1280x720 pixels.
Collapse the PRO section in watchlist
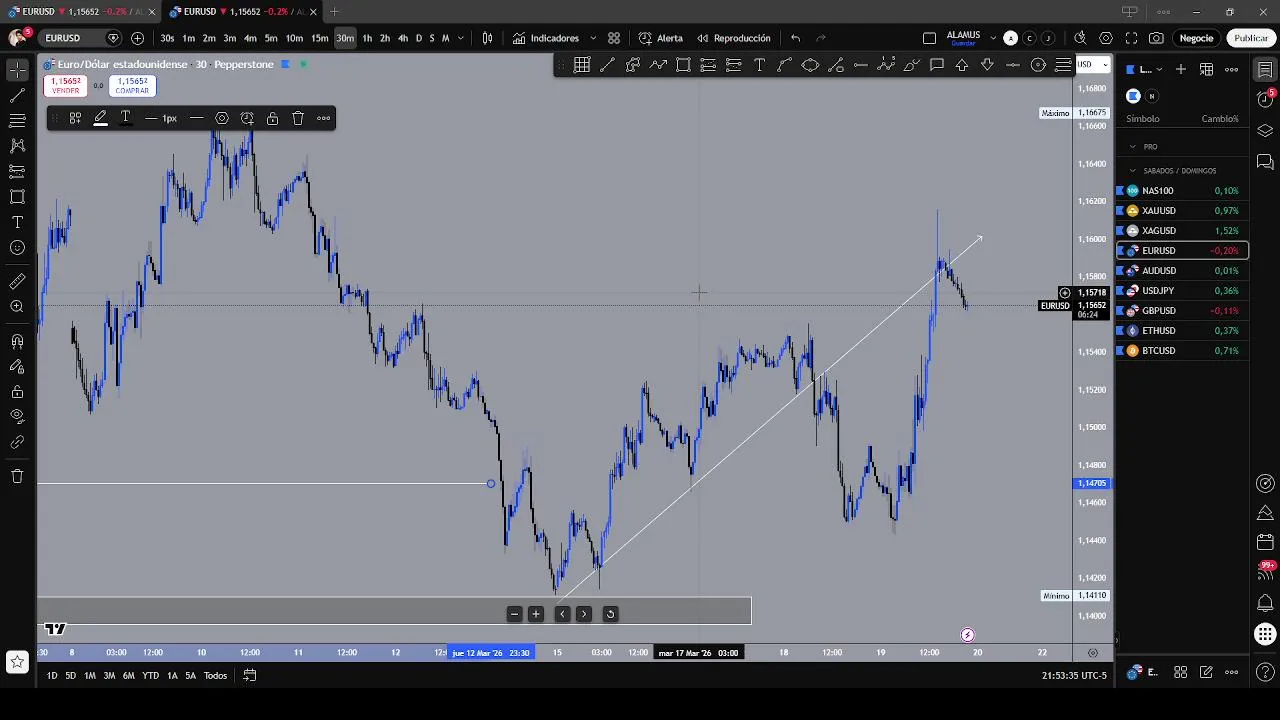pyautogui.click(x=1133, y=147)
